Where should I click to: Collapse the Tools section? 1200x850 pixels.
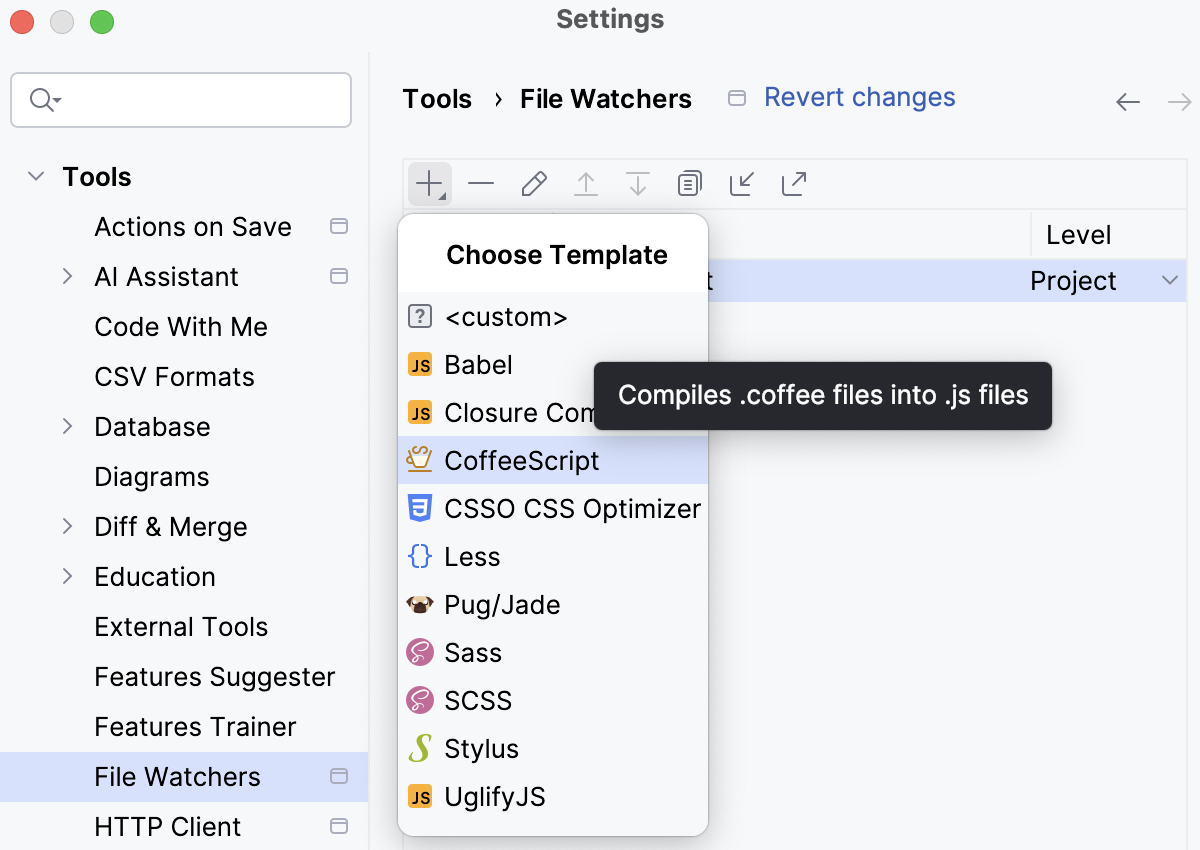(x=36, y=176)
